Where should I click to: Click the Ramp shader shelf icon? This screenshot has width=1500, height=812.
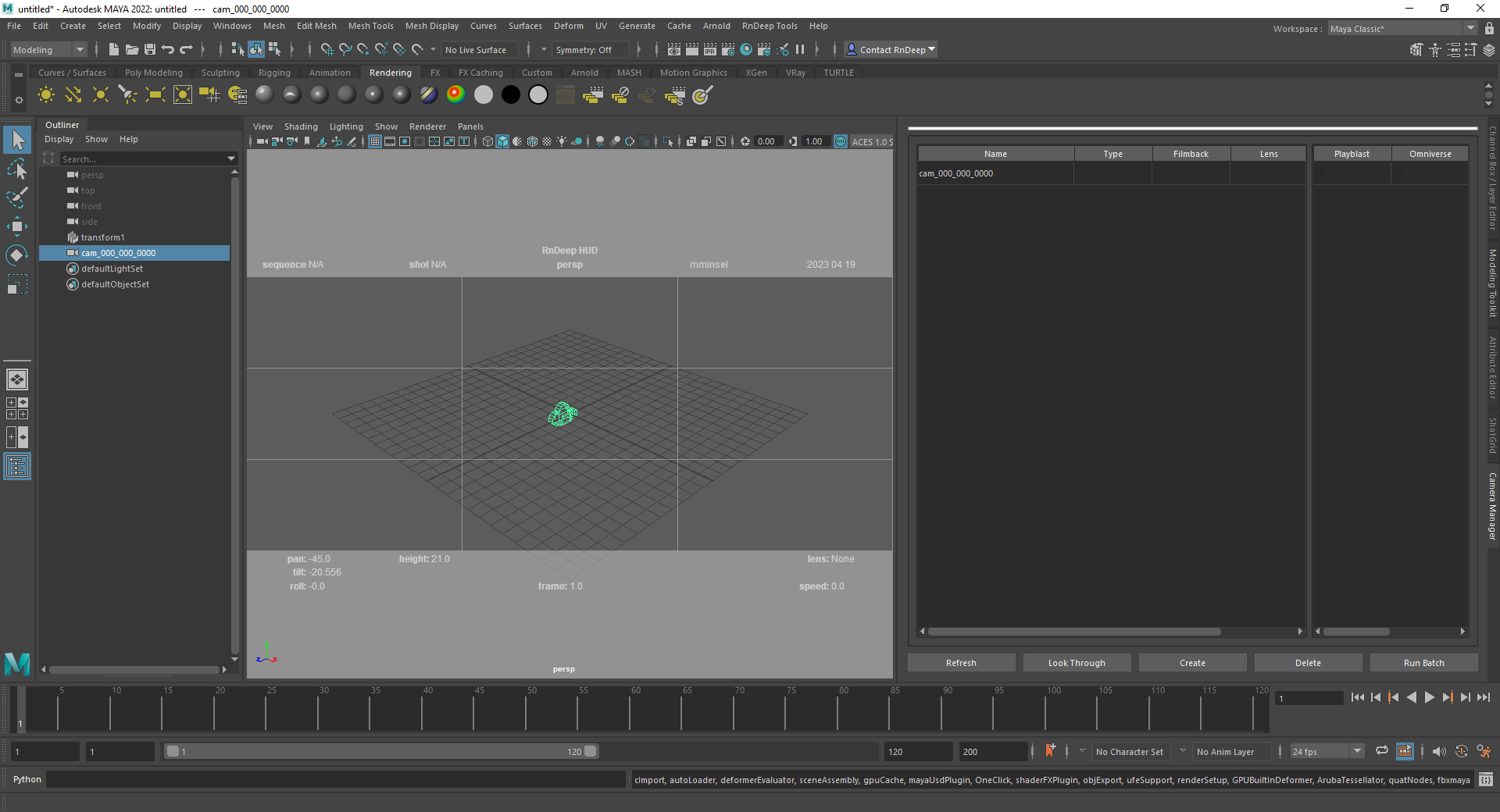(455, 95)
